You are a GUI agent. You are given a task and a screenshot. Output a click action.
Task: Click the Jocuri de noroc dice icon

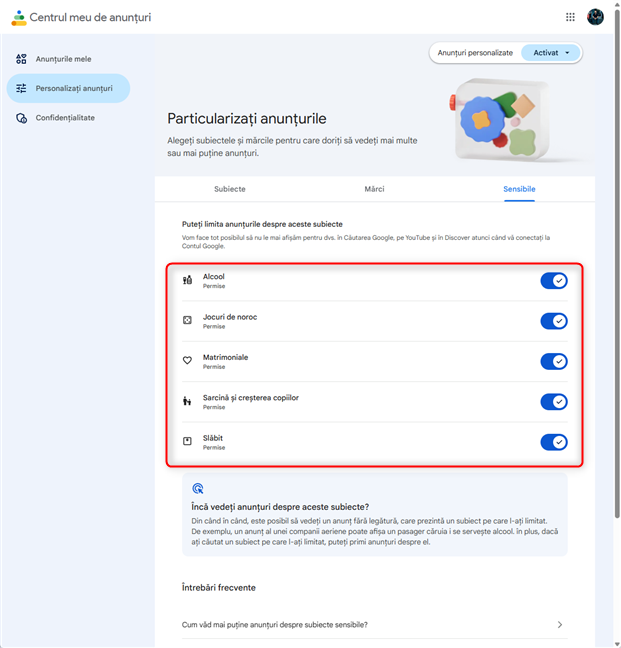(x=187, y=321)
